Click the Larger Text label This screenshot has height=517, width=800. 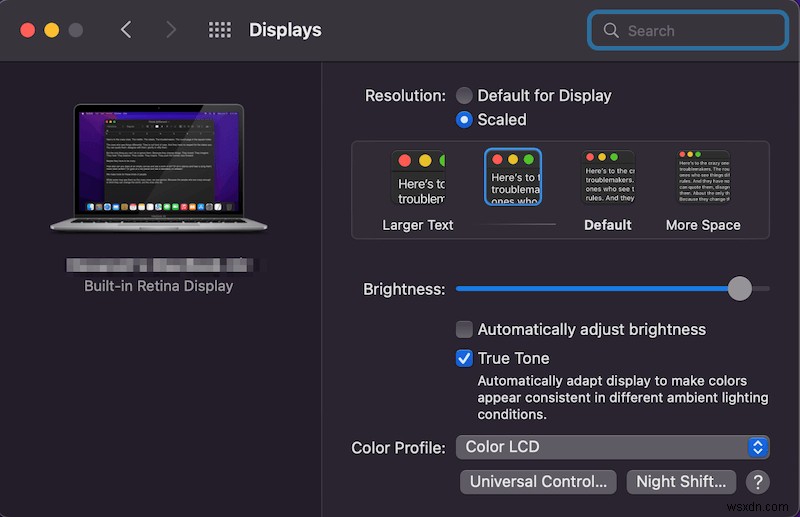click(418, 225)
